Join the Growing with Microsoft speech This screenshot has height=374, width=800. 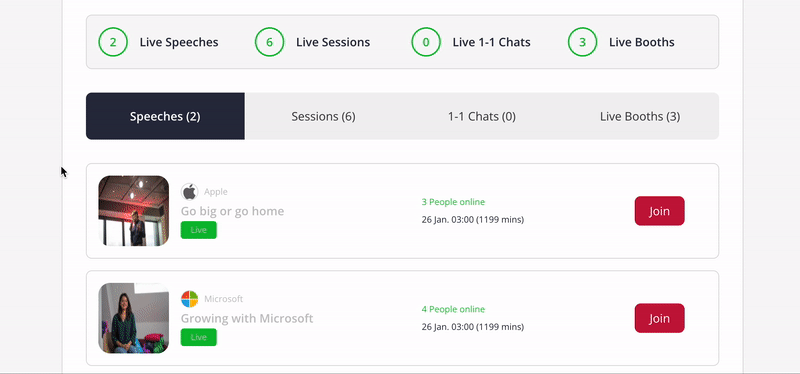click(660, 318)
